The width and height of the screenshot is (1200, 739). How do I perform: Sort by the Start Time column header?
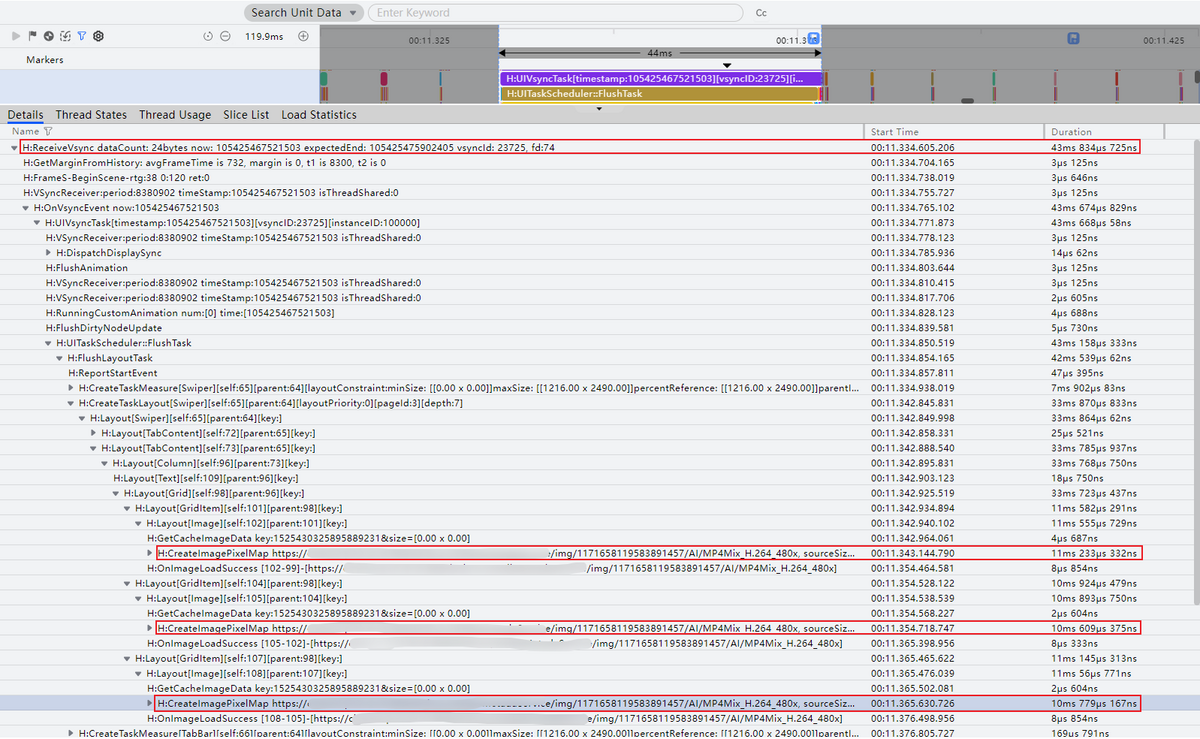pos(894,132)
